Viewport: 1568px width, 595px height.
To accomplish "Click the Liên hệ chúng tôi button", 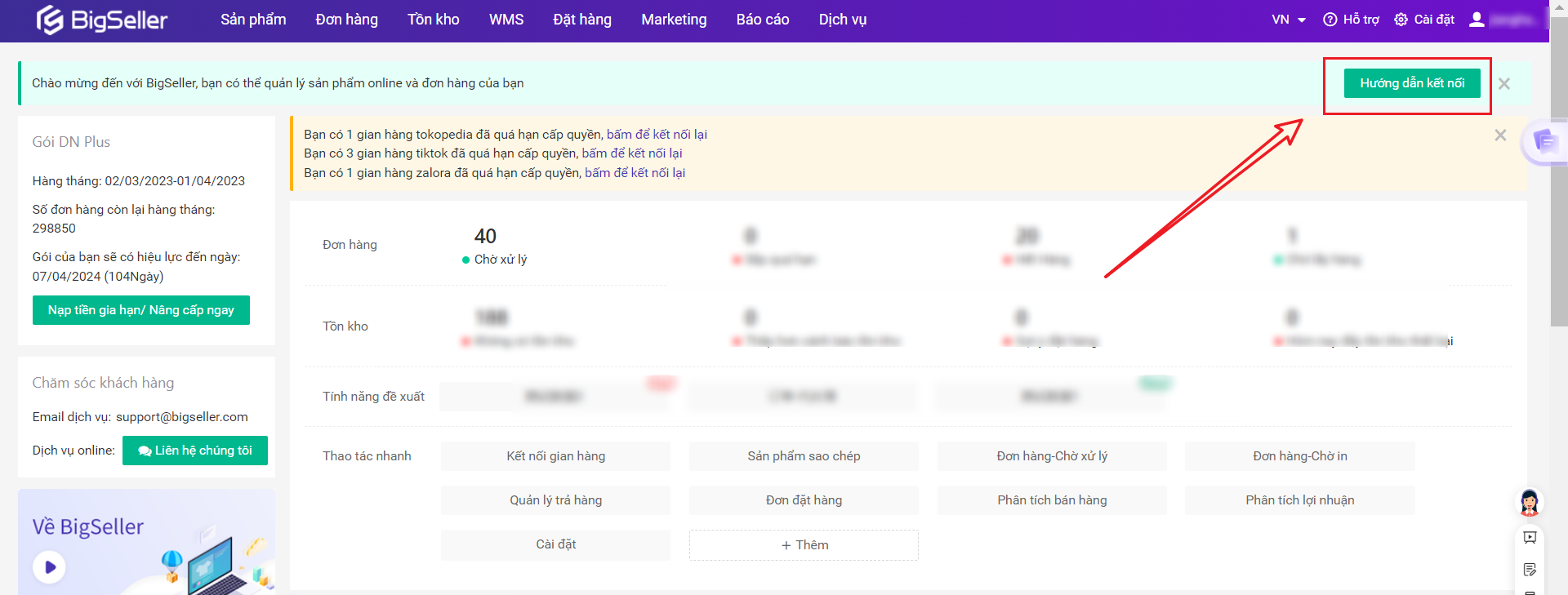I will (x=195, y=451).
